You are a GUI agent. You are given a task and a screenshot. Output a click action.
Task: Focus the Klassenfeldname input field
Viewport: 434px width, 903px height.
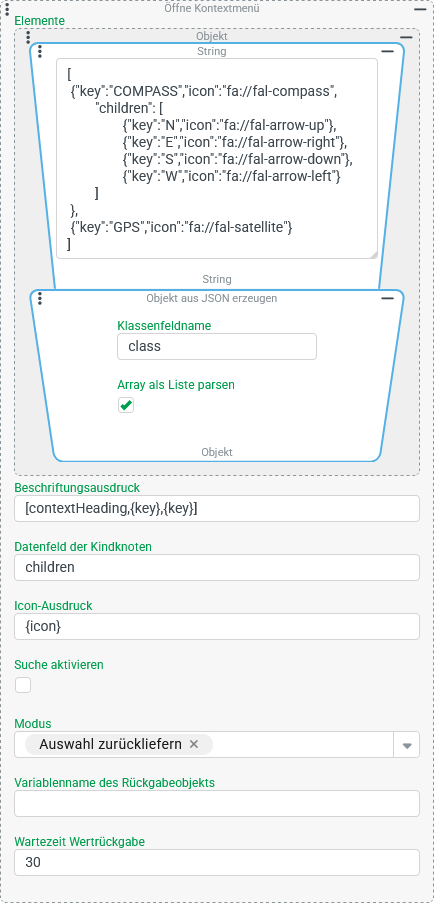click(217, 347)
